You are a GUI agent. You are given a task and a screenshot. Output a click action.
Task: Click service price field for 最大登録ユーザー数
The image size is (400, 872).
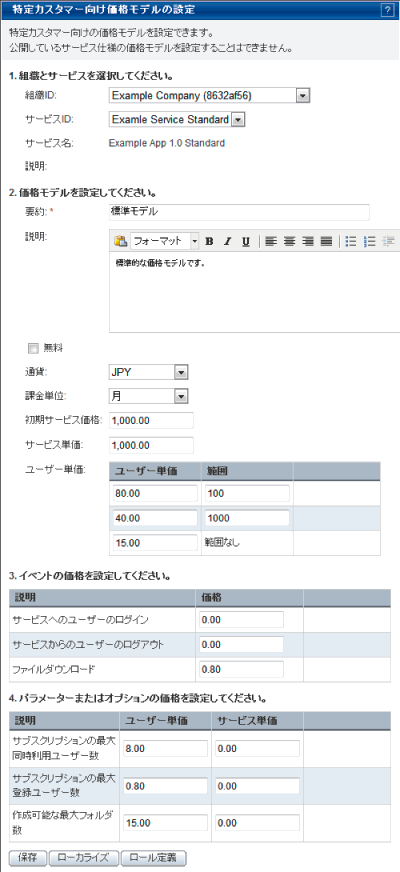(258, 786)
